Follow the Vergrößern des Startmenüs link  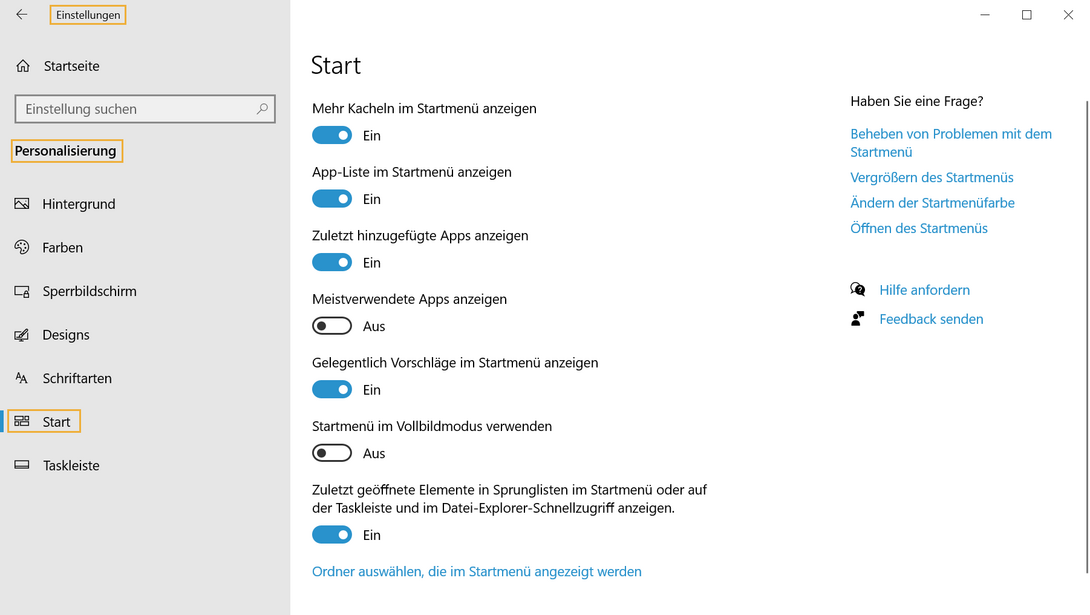coord(931,177)
